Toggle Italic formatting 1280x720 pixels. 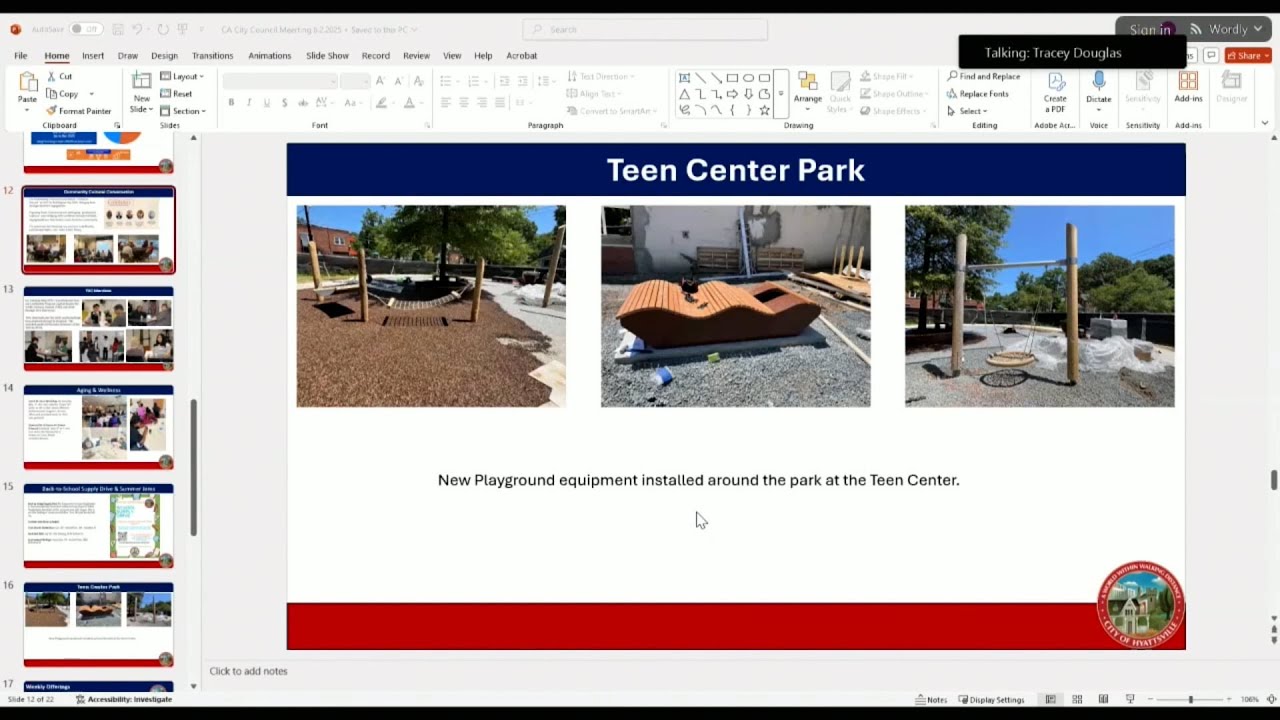[x=249, y=102]
